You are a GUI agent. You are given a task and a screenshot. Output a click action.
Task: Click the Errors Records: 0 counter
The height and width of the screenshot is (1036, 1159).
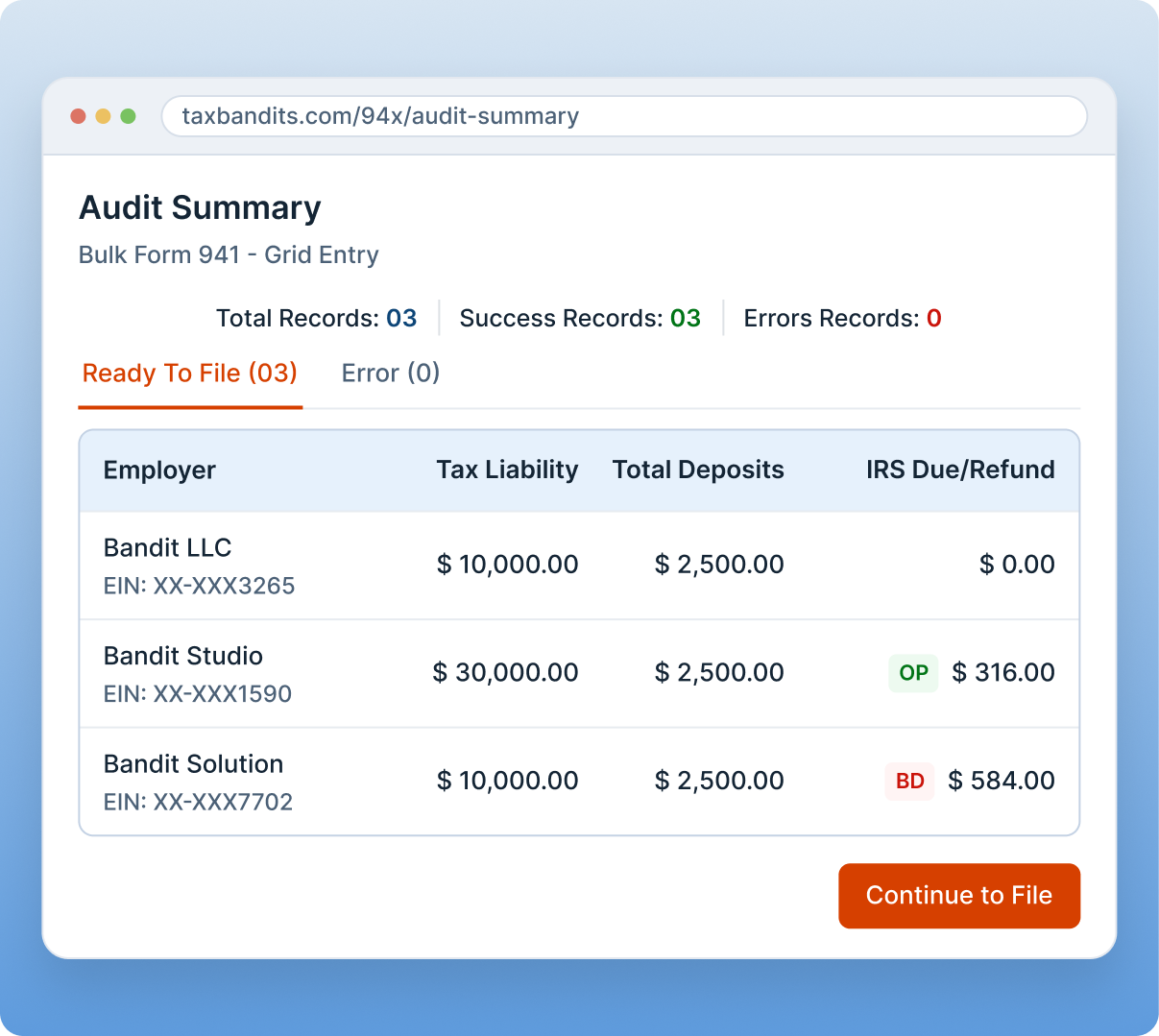[842, 319]
